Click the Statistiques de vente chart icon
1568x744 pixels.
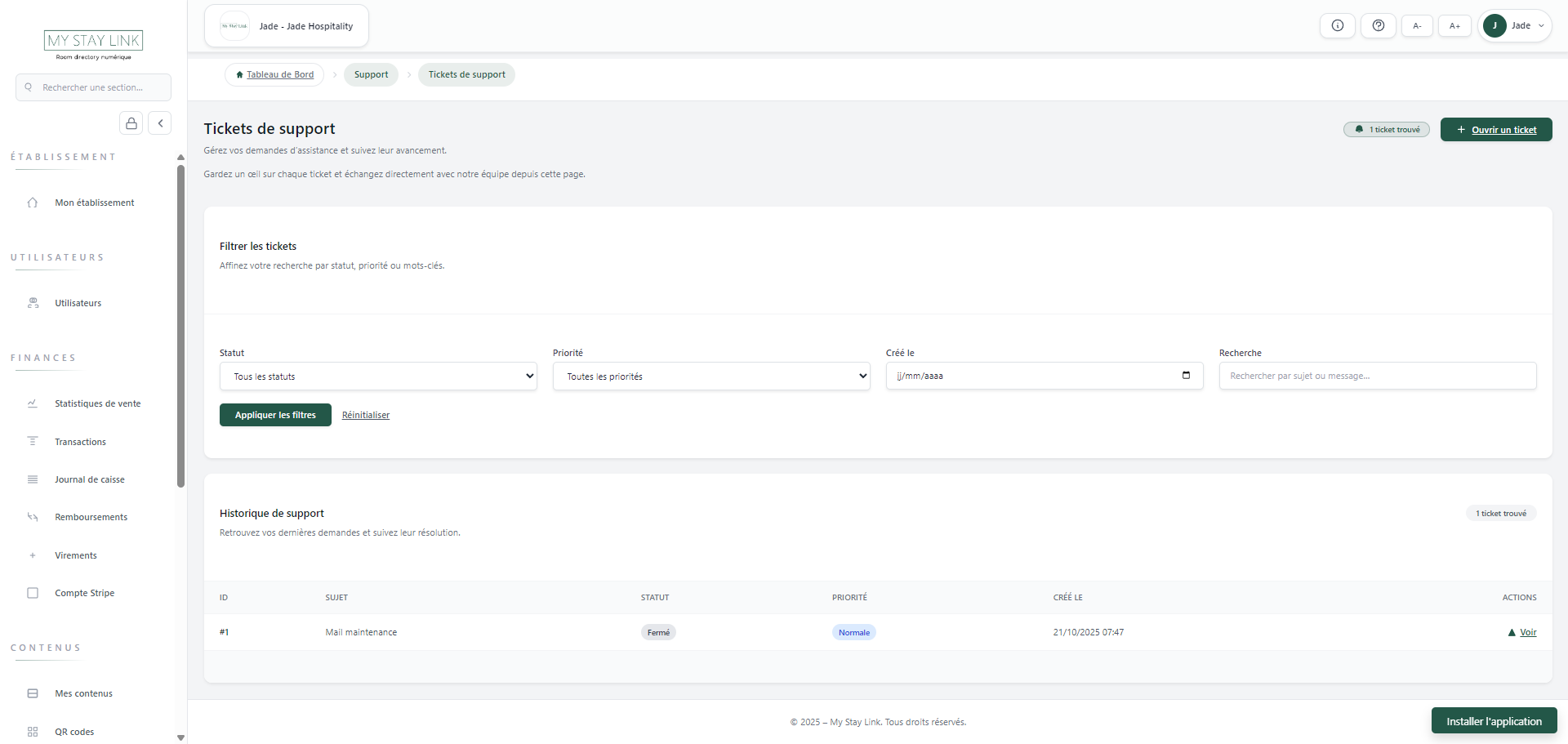(32, 403)
